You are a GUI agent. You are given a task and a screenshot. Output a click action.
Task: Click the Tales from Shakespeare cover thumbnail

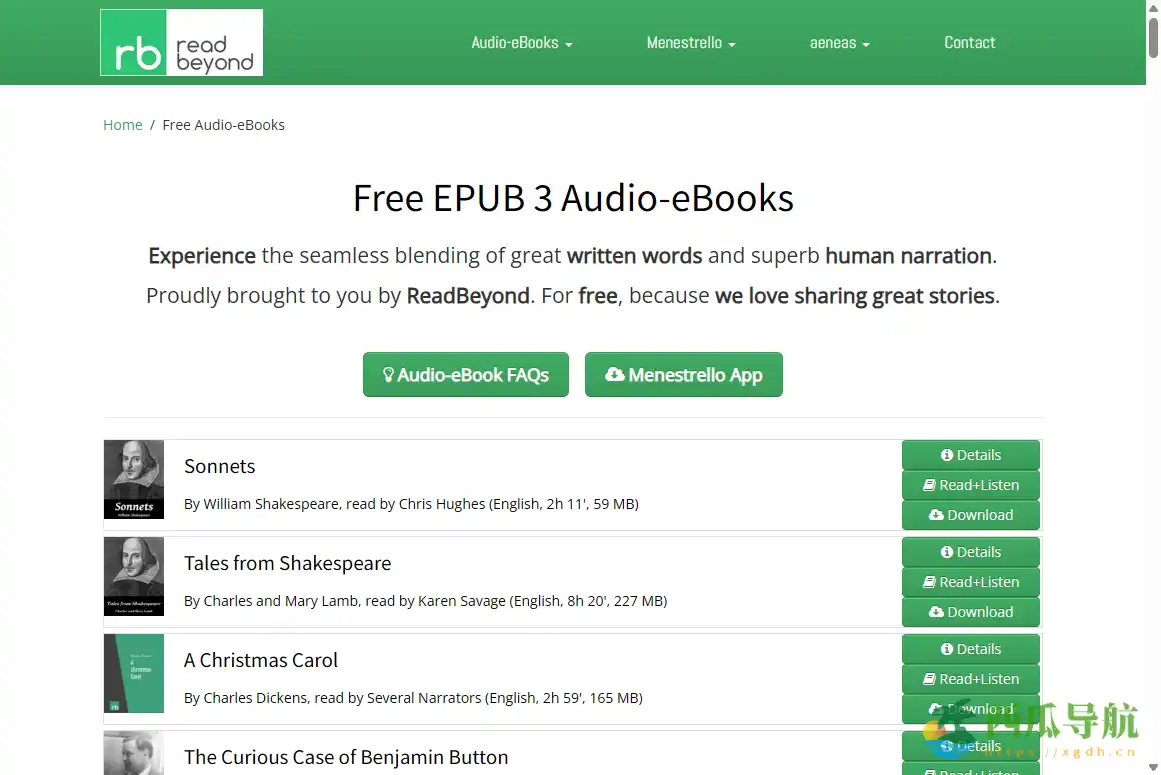(134, 577)
